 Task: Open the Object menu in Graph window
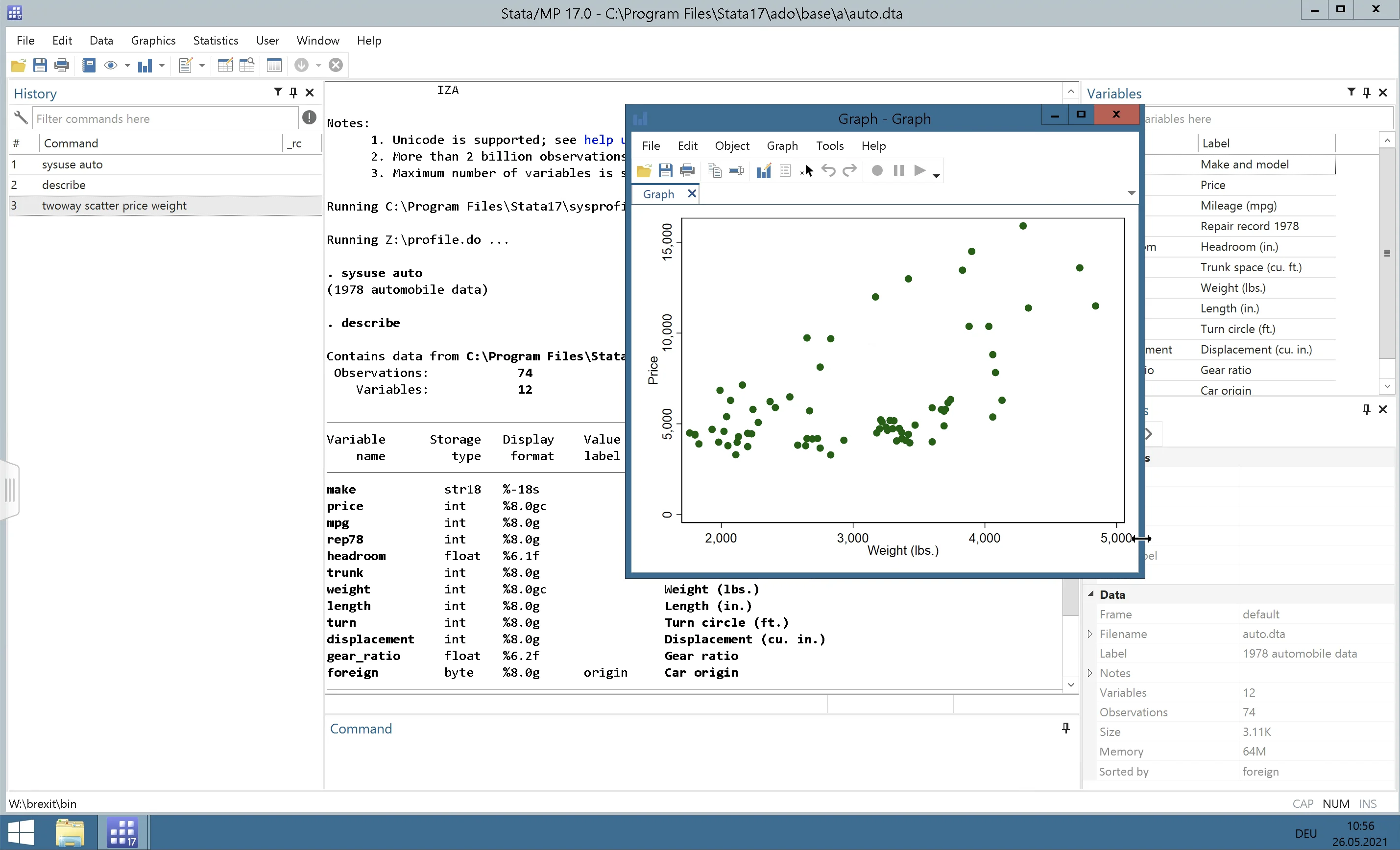731,146
